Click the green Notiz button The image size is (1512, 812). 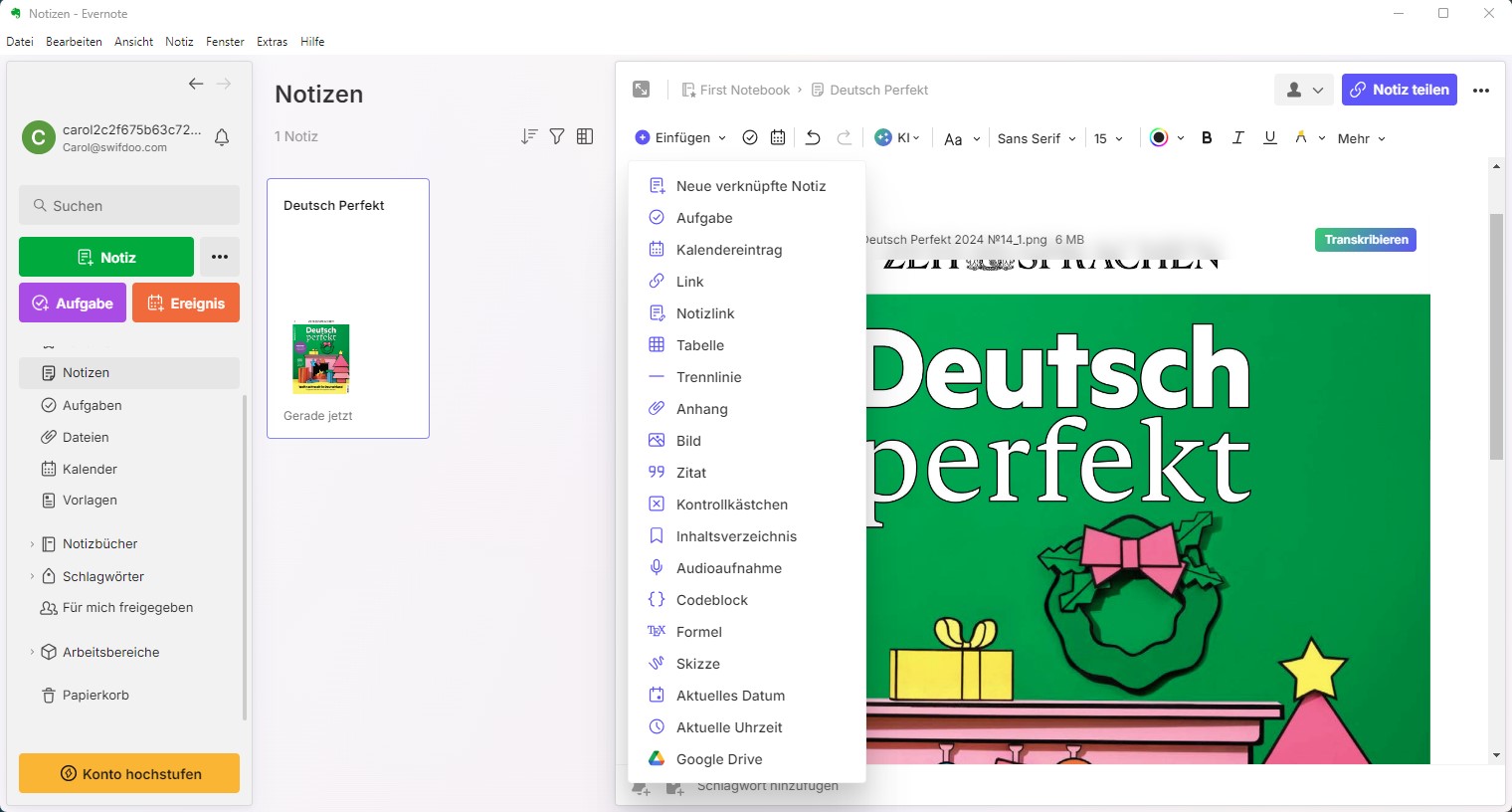[x=106, y=257]
